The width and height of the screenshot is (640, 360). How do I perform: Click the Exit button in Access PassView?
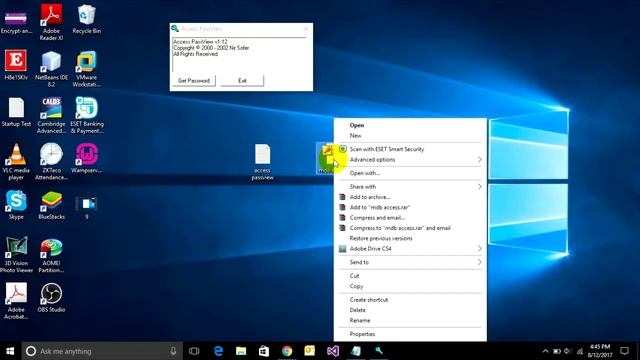(x=242, y=81)
